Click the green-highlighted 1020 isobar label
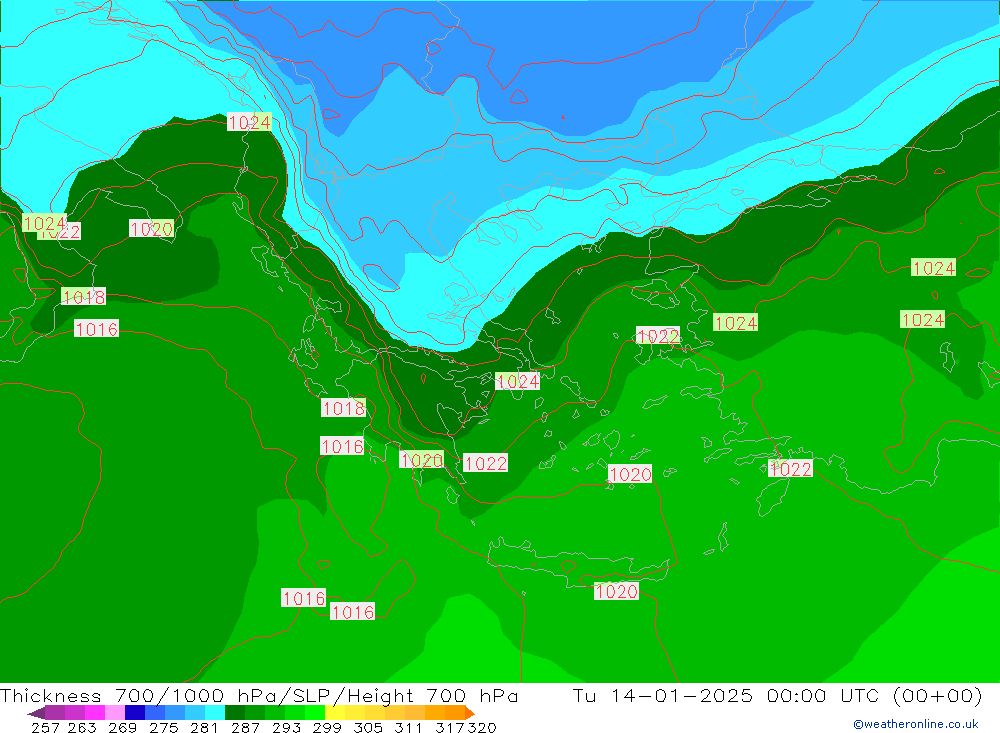The width and height of the screenshot is (1000, 733). click(421, 460)
